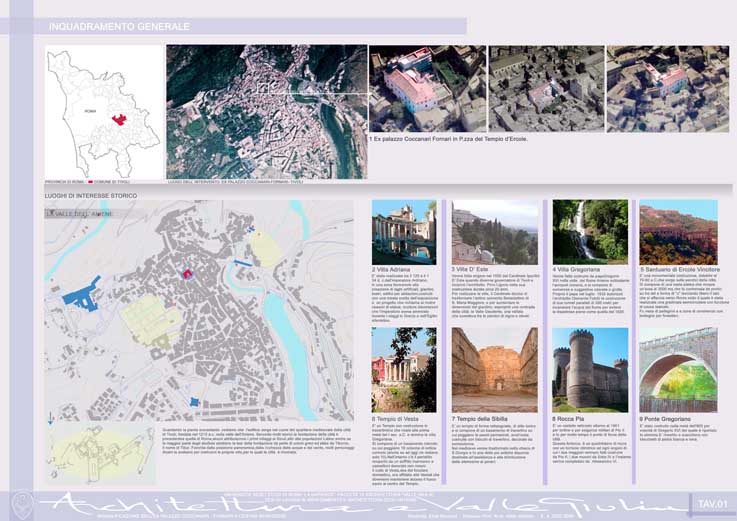Click the 7 Tempio della Sibilla title

click(x=479, y=418)
